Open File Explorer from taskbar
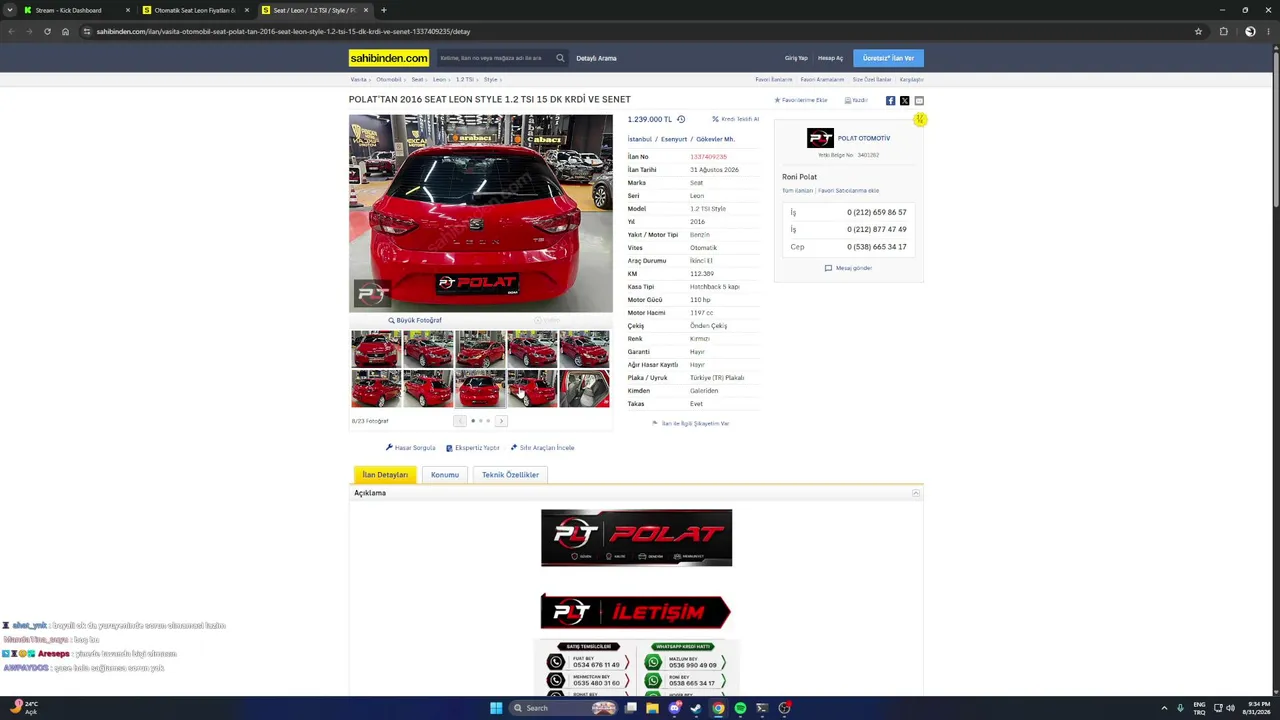The height and width of the screenshot is (720, 1280). tap(652, 708)
